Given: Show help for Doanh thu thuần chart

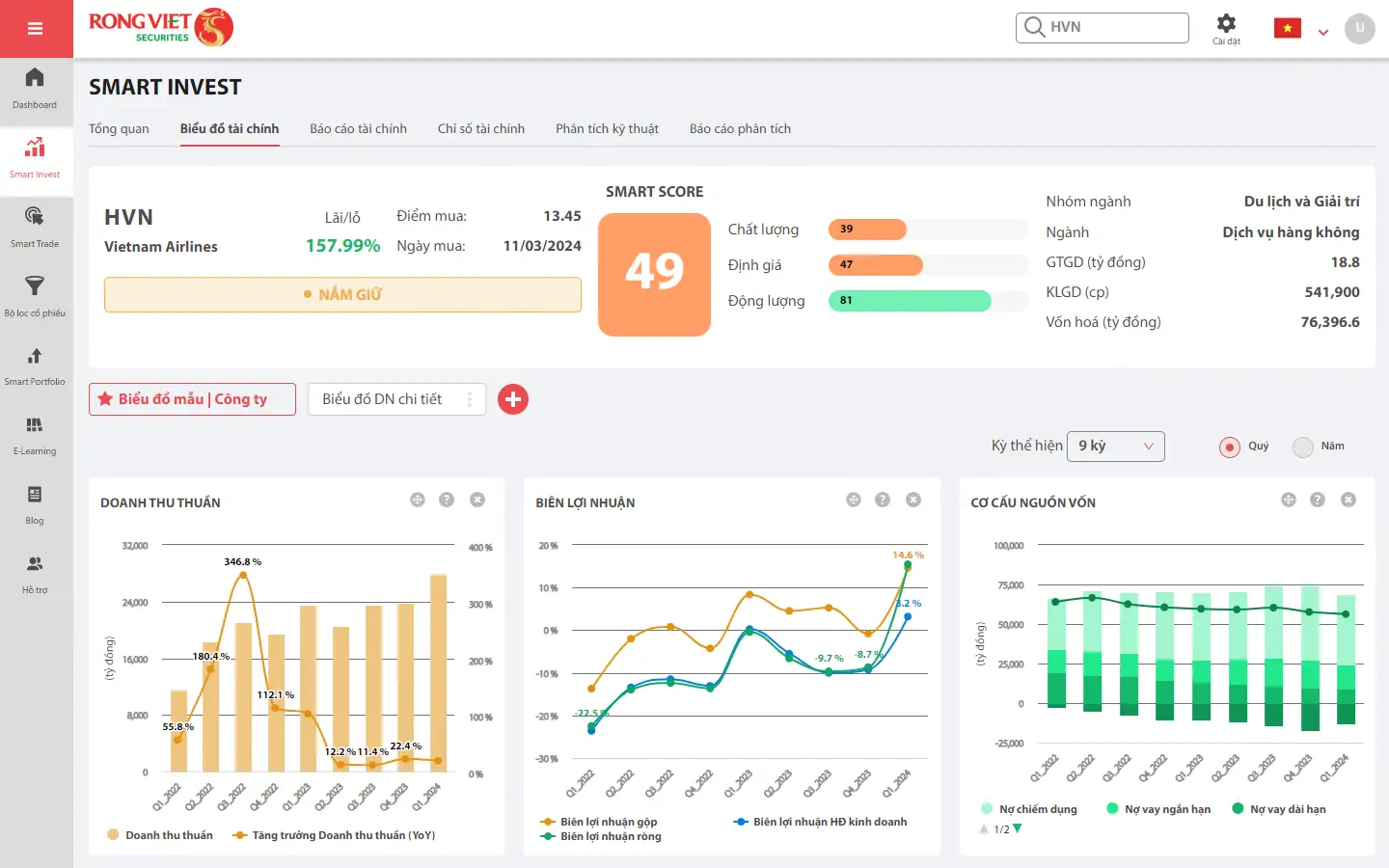Looking at the screenshot, I should [447, 500].
